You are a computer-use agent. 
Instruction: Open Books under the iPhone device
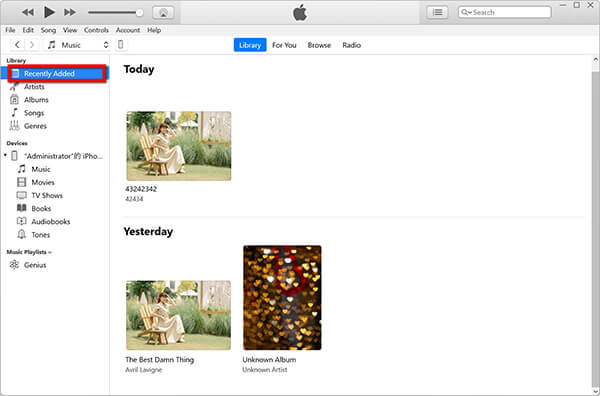point(41,209)
